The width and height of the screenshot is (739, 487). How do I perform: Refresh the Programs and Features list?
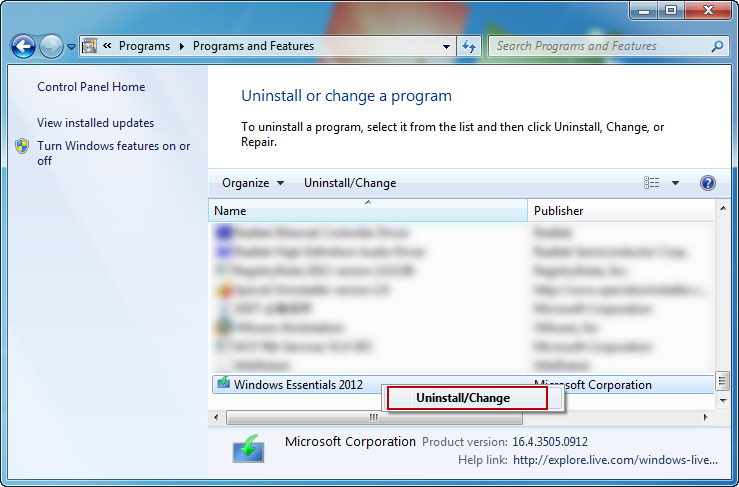[468, 46]
